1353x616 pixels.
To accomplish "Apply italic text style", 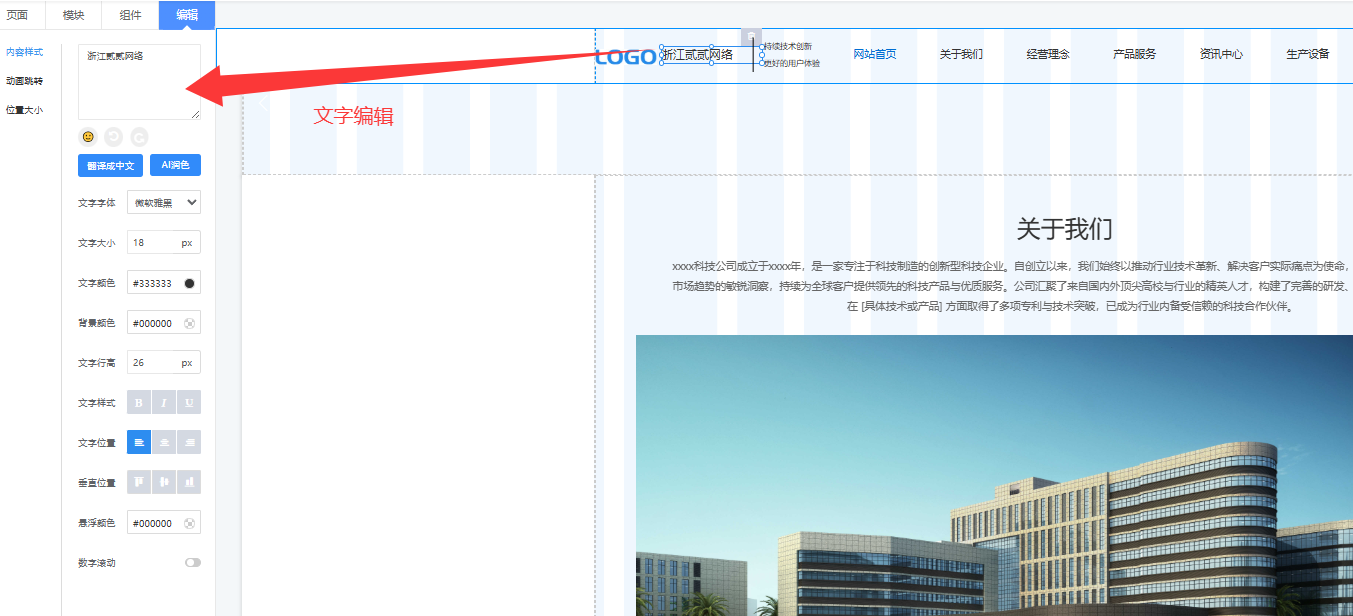I will (x=164, y=403).
